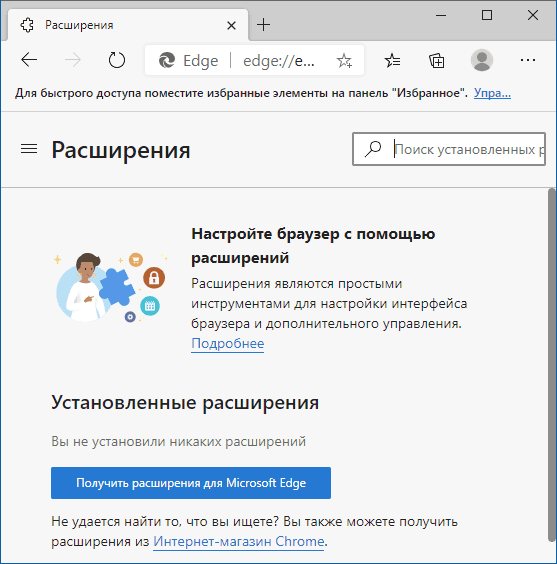557x564 pixels.
Task: Click the Настройте браузер с помощью расширений heading
Action: (x=313, y=246)
